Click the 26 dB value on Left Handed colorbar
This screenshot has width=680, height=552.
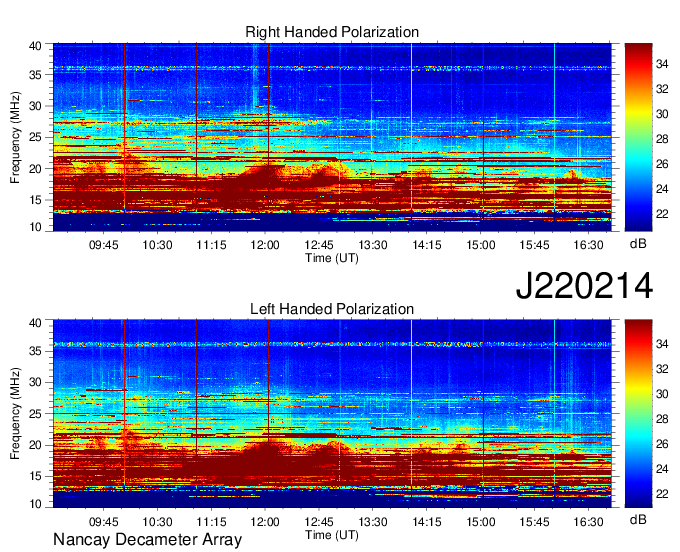(662, 444)
